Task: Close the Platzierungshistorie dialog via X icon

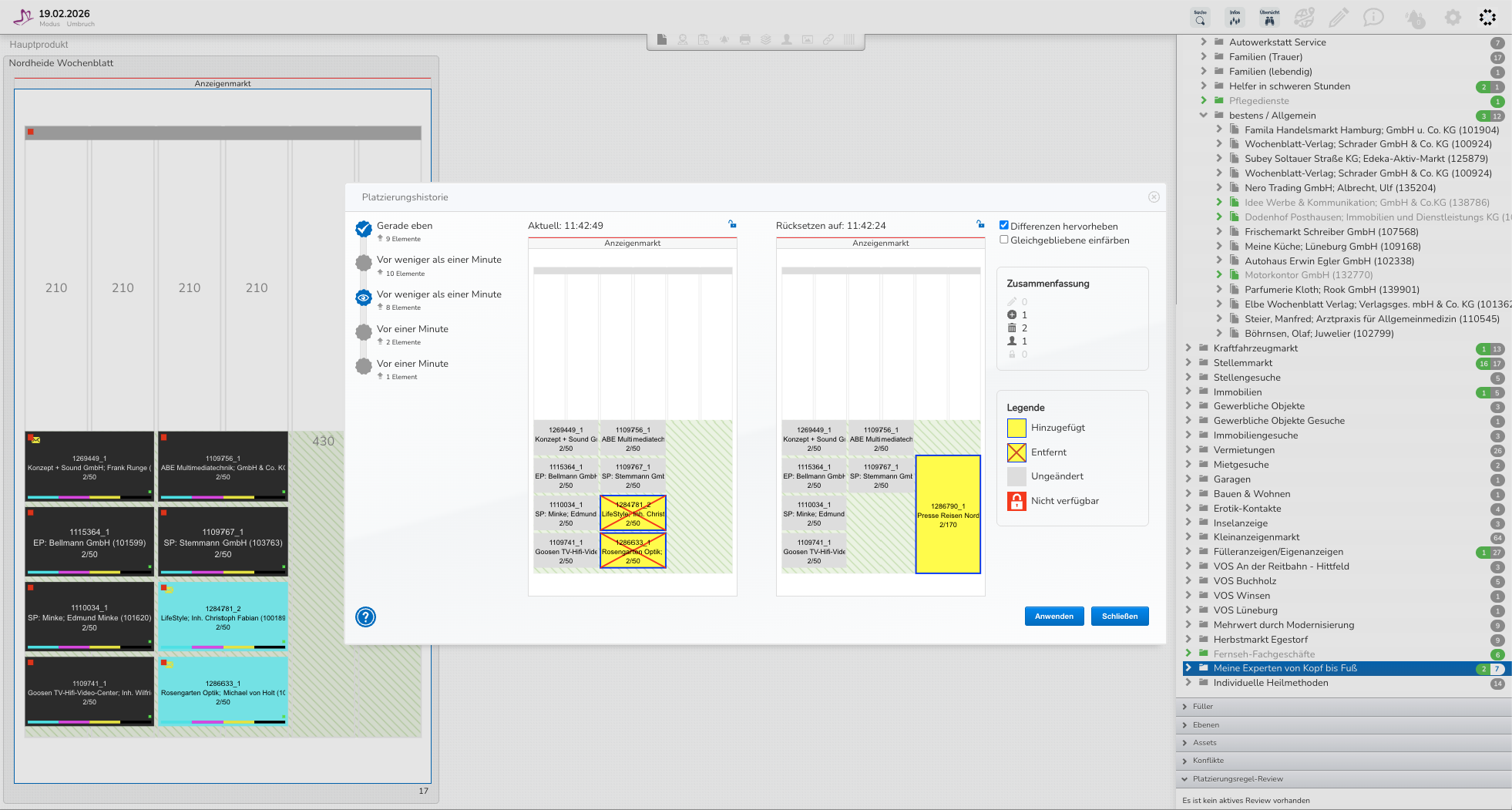Action: (1154, 197)
